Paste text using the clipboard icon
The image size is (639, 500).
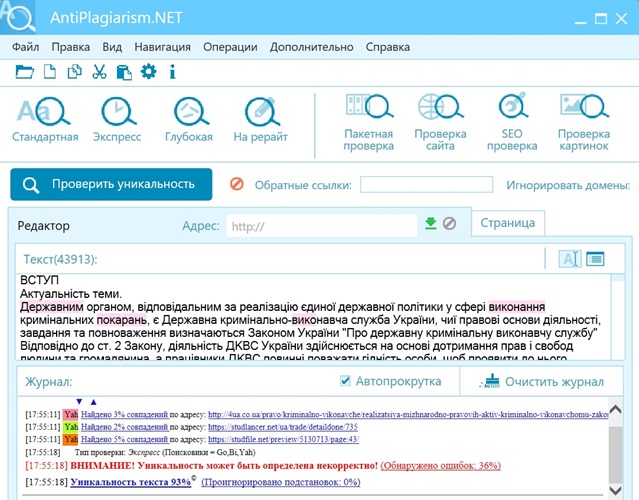click(x=124, y=72)
